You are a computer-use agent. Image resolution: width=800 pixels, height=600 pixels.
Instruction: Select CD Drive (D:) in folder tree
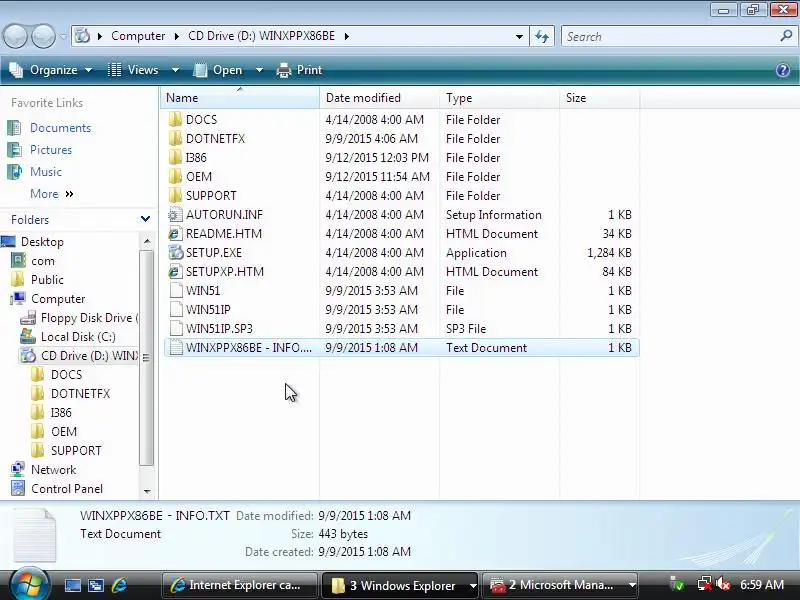click(x=88, y=356)
